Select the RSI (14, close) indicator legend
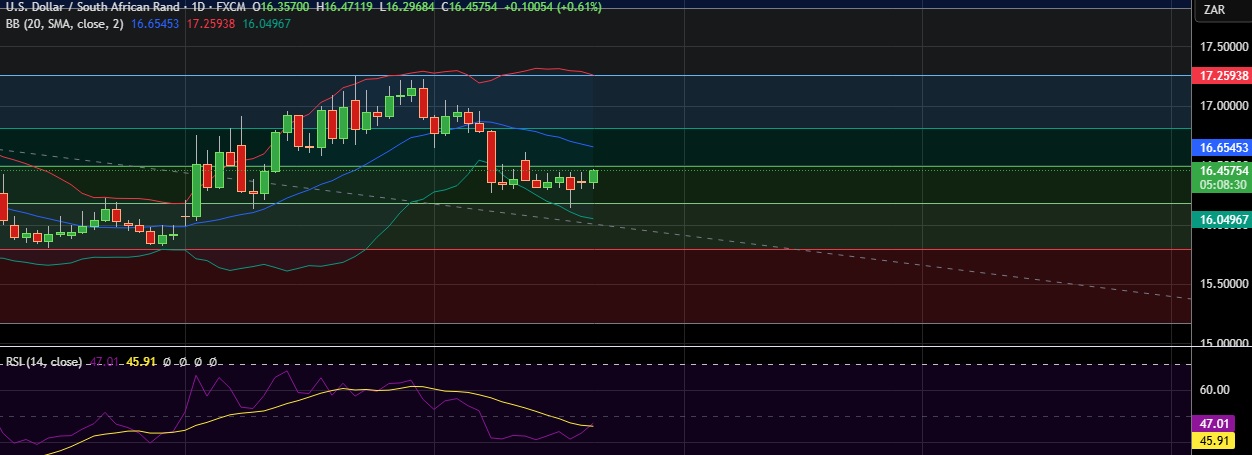Screen dimensions: 1252x455 pos(43,362)
